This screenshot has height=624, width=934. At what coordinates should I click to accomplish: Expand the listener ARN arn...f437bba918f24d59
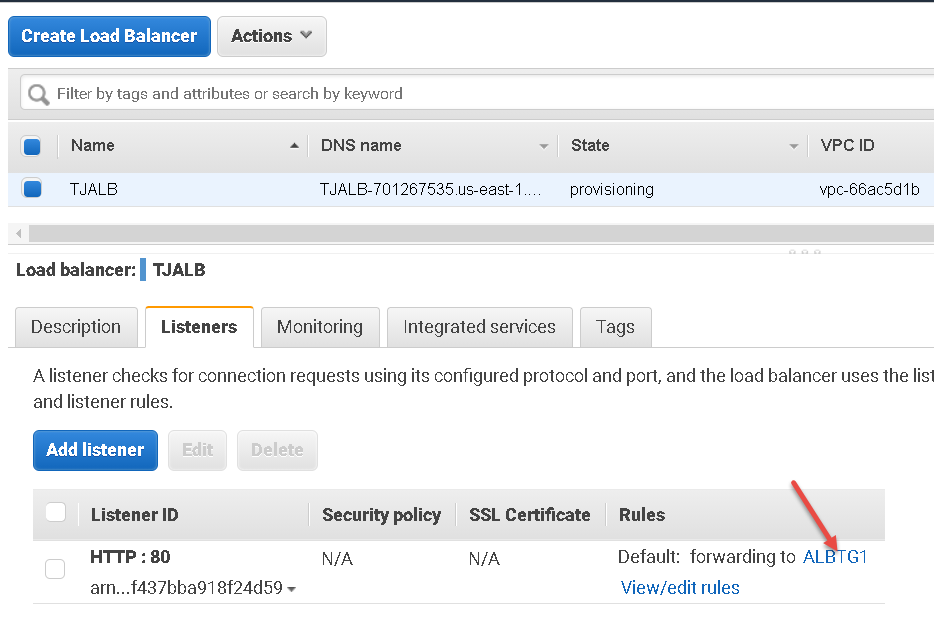291,590
